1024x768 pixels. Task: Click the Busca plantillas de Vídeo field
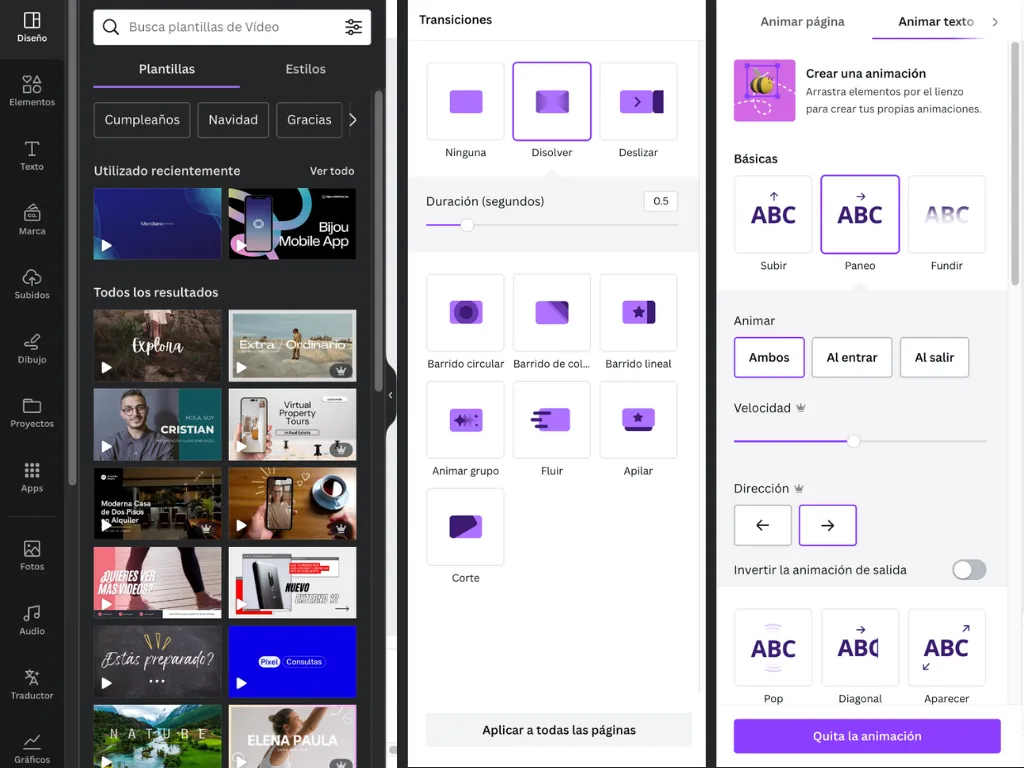pyautogui.click(x=232, y=27)
